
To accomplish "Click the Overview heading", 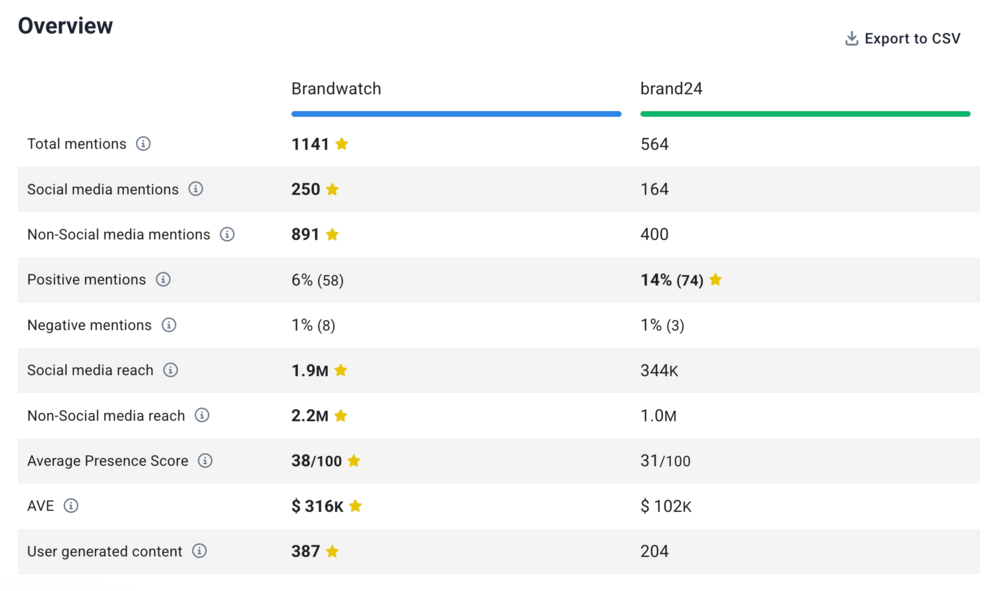I will 66,26.
